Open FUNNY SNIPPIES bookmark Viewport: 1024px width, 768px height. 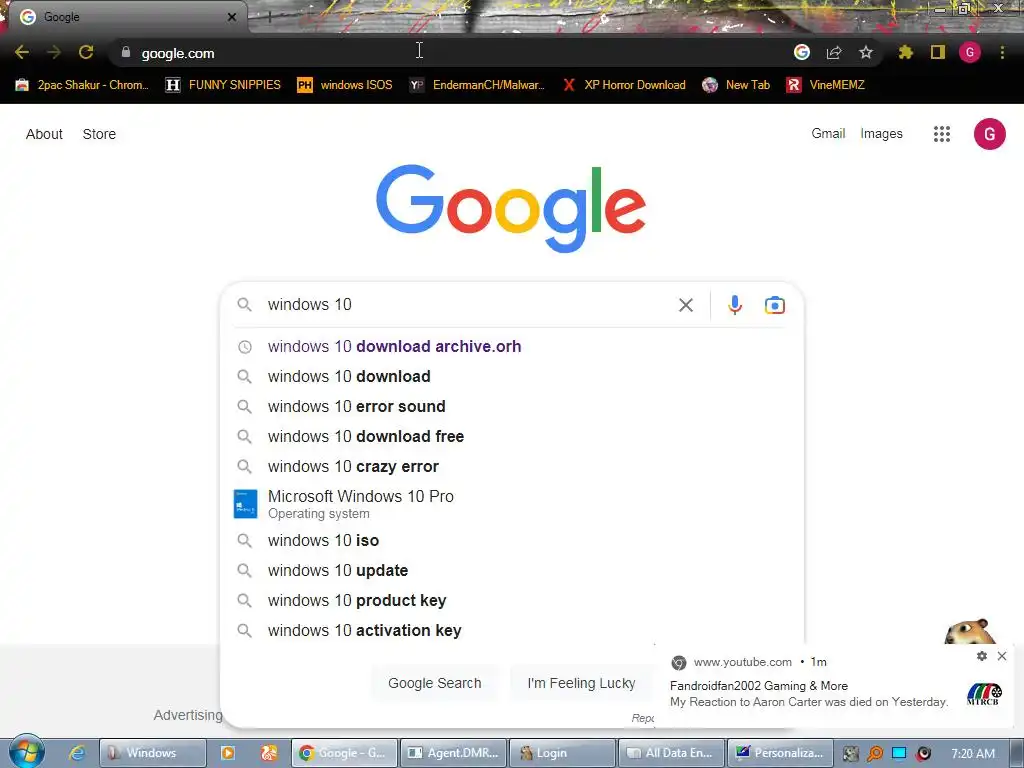223,85
